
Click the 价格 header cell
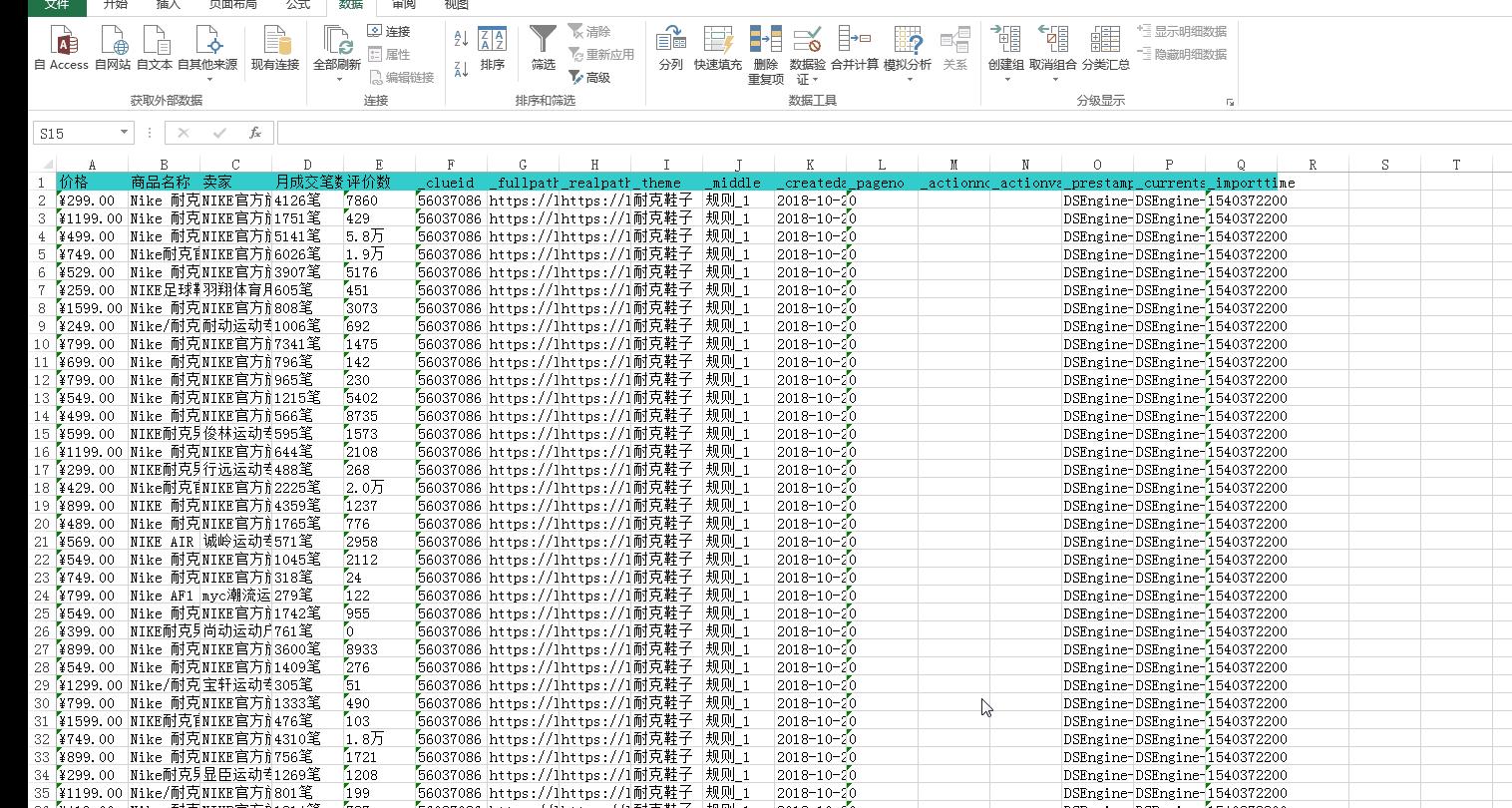(x=93, y=183)
